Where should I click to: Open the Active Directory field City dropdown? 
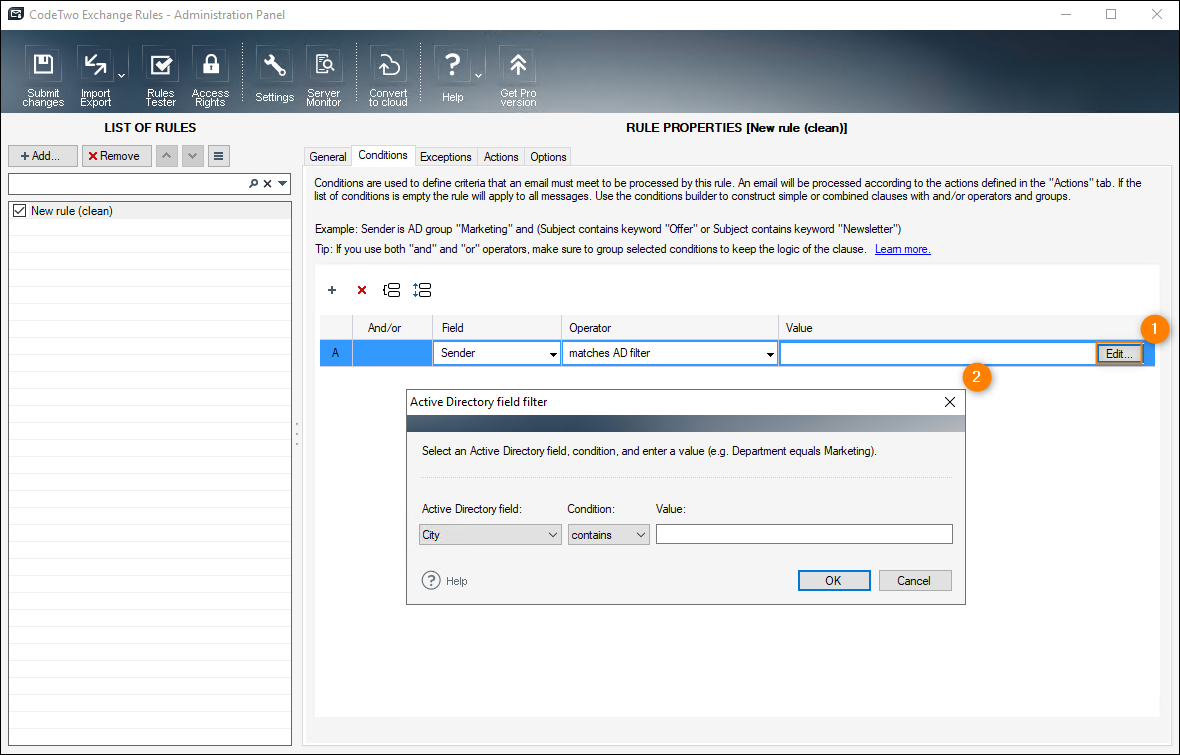tap(490, 534)
